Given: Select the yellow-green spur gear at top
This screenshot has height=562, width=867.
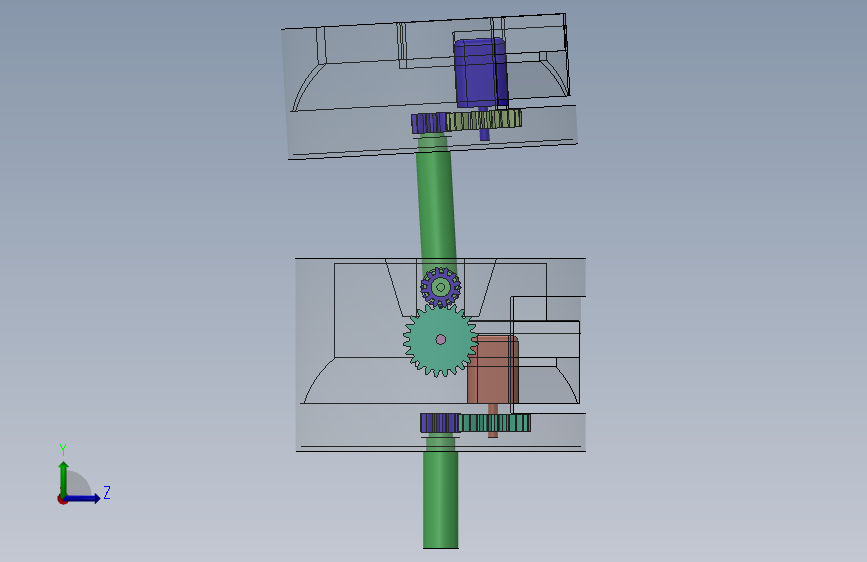Looking at the screenshot, I should (484, 120).
